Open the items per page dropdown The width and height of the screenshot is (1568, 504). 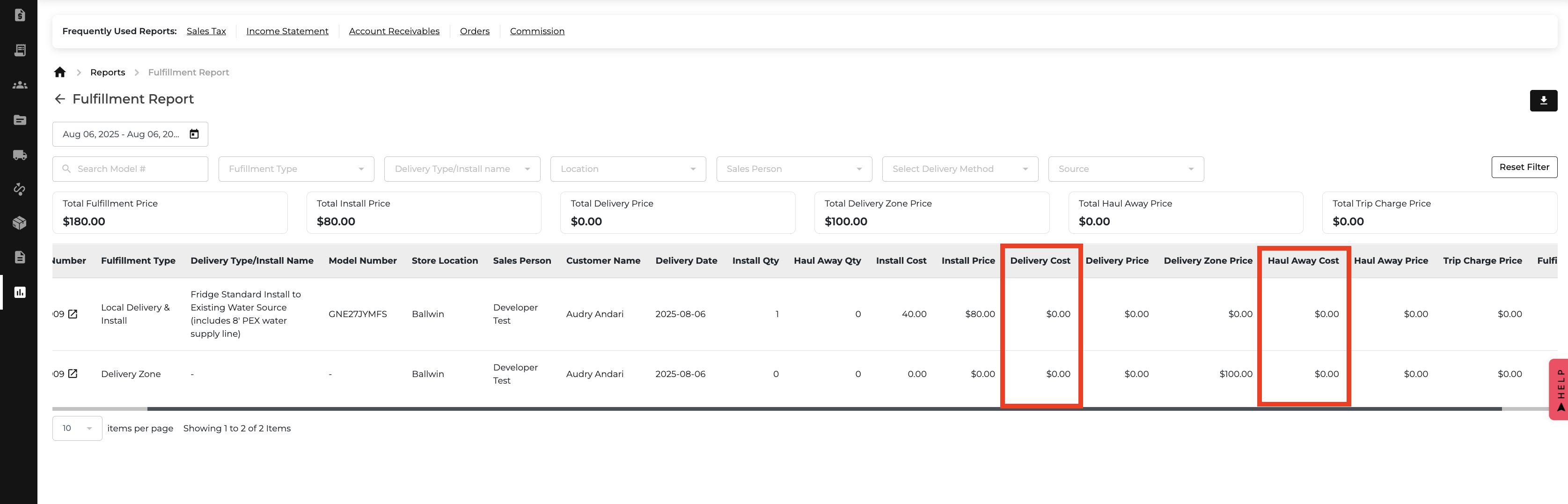[x=77, y=429]
